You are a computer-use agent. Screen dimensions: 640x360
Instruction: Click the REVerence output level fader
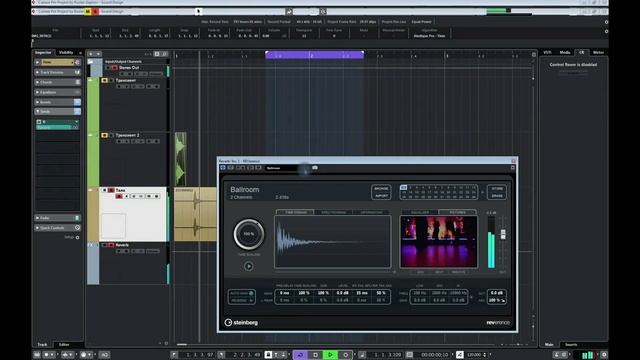[503, 233]
